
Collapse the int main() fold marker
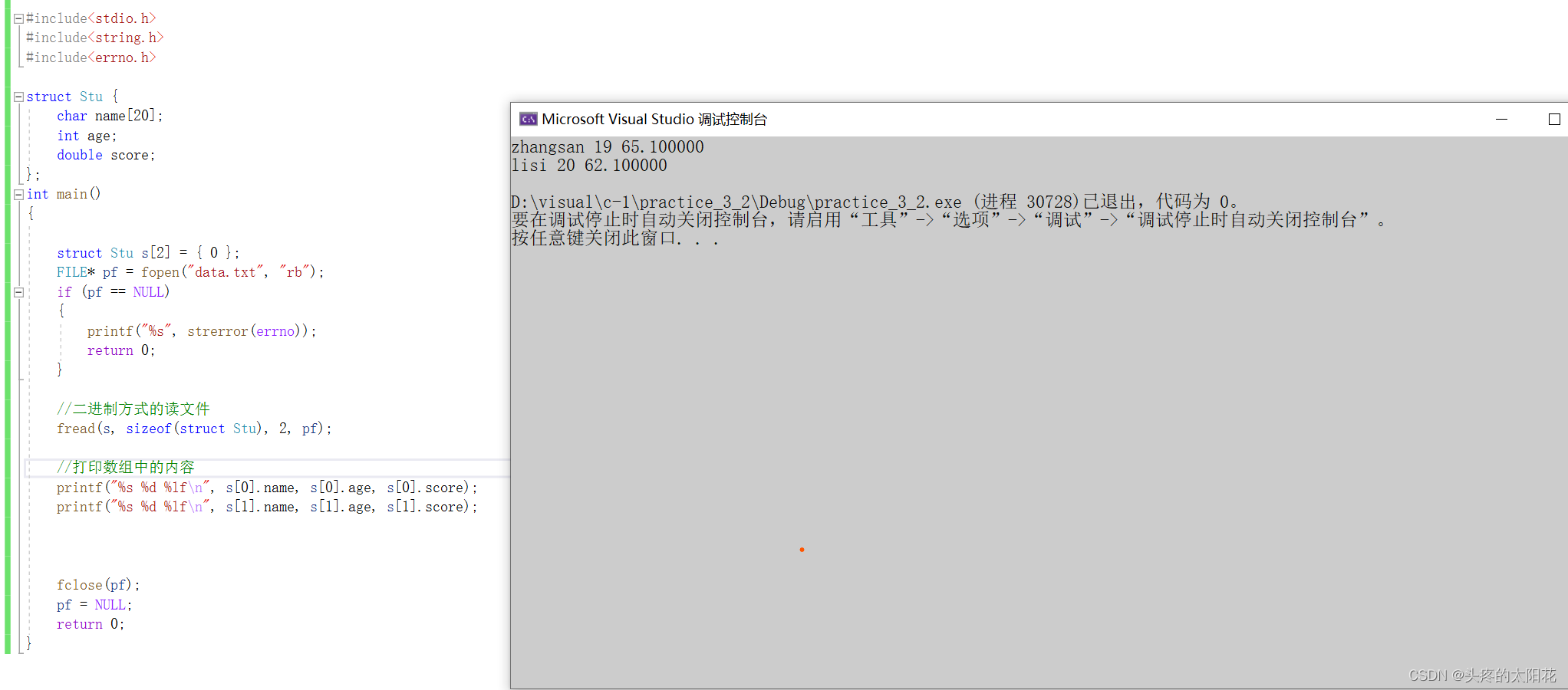coord(18,195)
